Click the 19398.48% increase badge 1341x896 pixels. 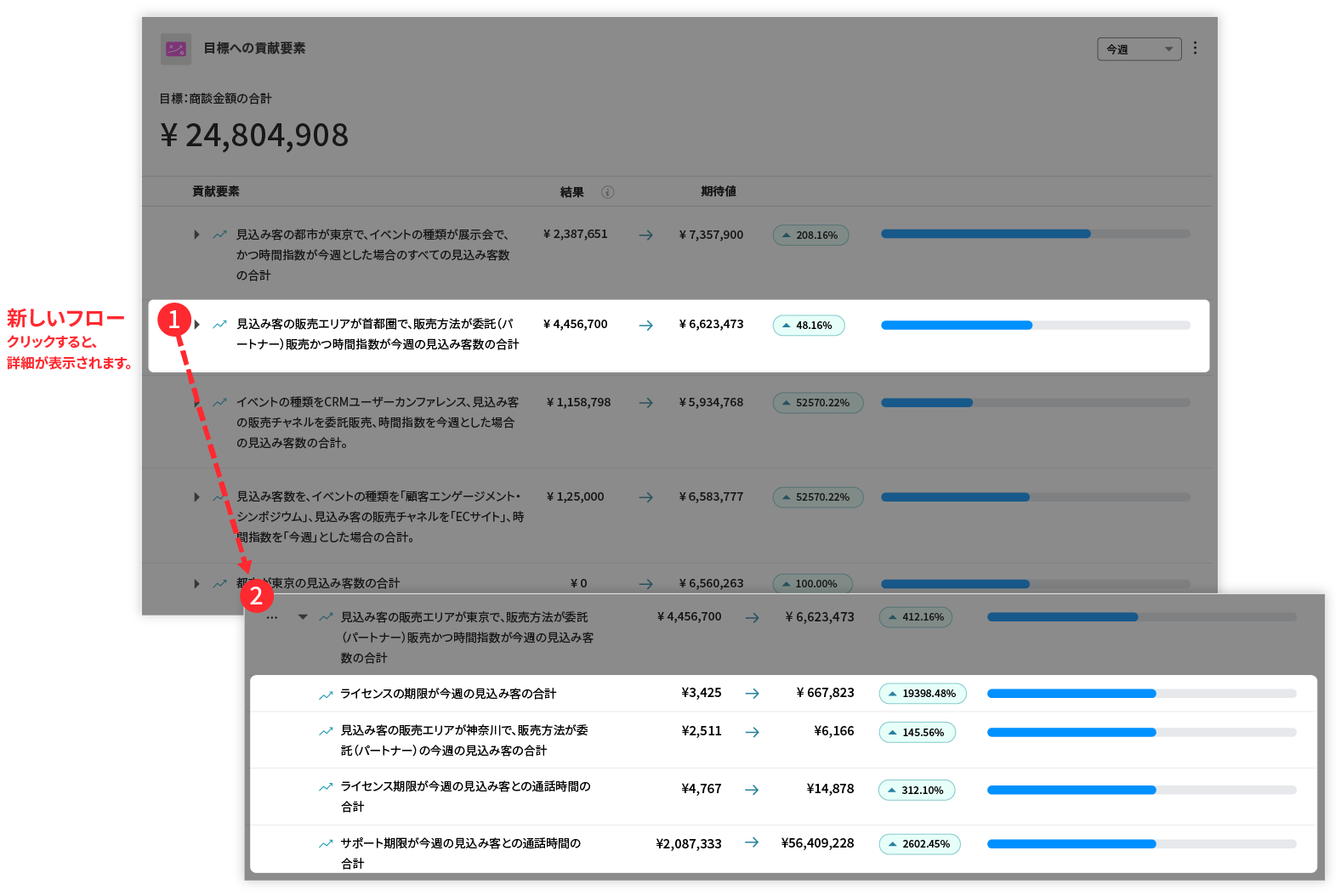pyautogui.click(x=923, y=694)
